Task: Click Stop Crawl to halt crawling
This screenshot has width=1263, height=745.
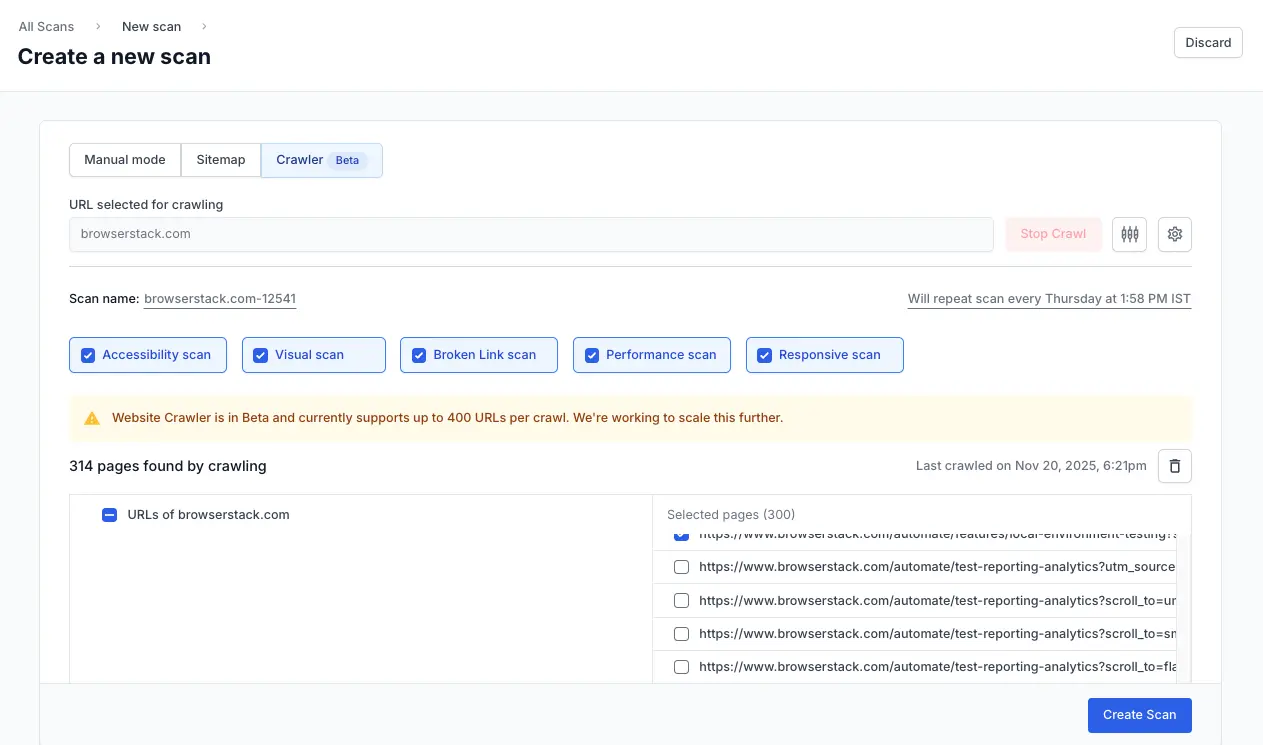Action: [x=1052, y=234]
